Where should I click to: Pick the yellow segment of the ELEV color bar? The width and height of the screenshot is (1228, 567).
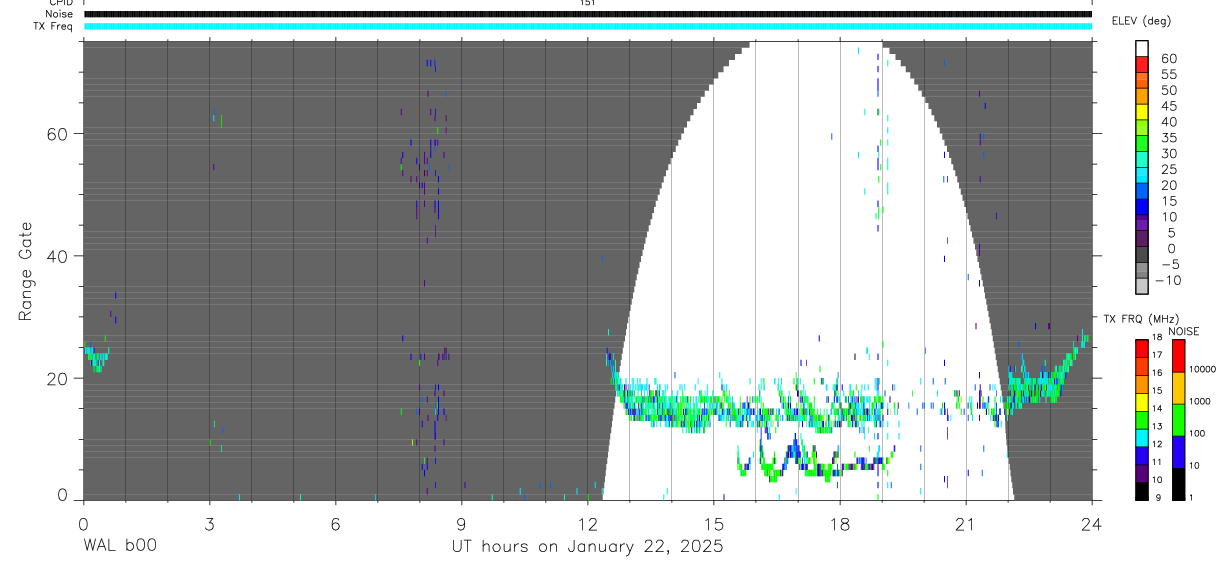pos(1142,114)
